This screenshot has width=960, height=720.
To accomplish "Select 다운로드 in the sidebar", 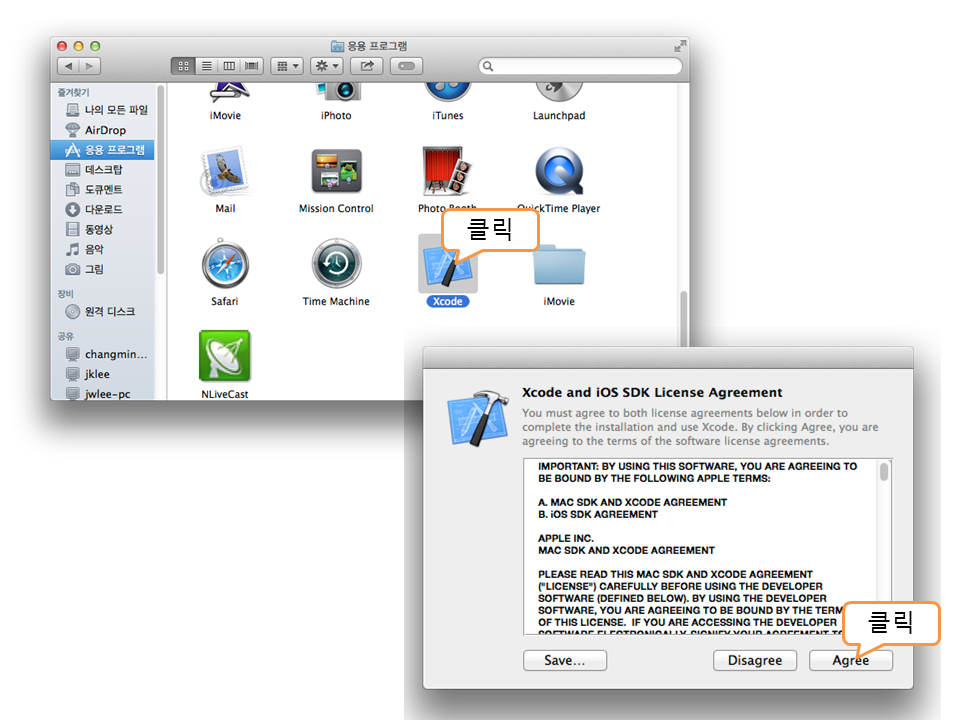I will coord(103,209).
